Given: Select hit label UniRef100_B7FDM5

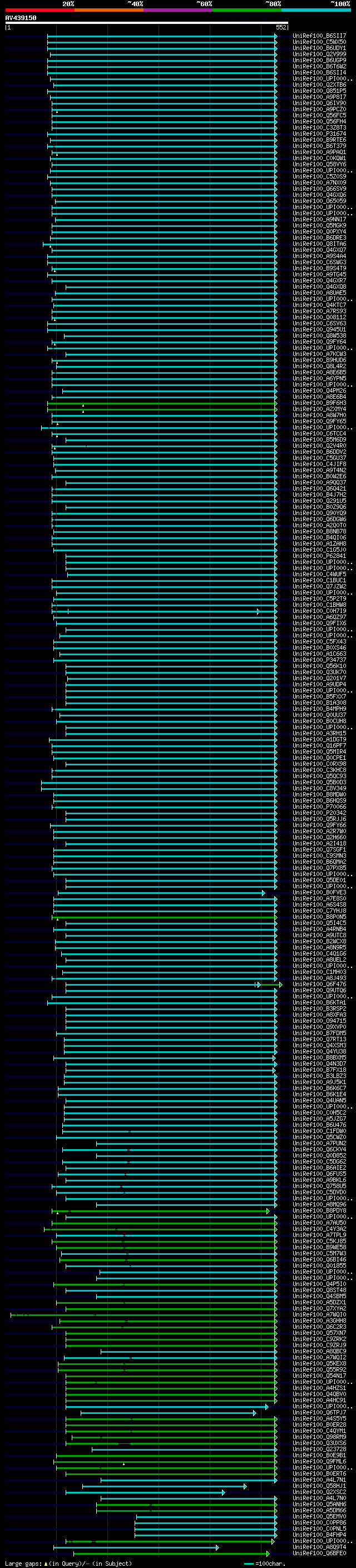Looking at the screenshot, I should pos(319,1033).
